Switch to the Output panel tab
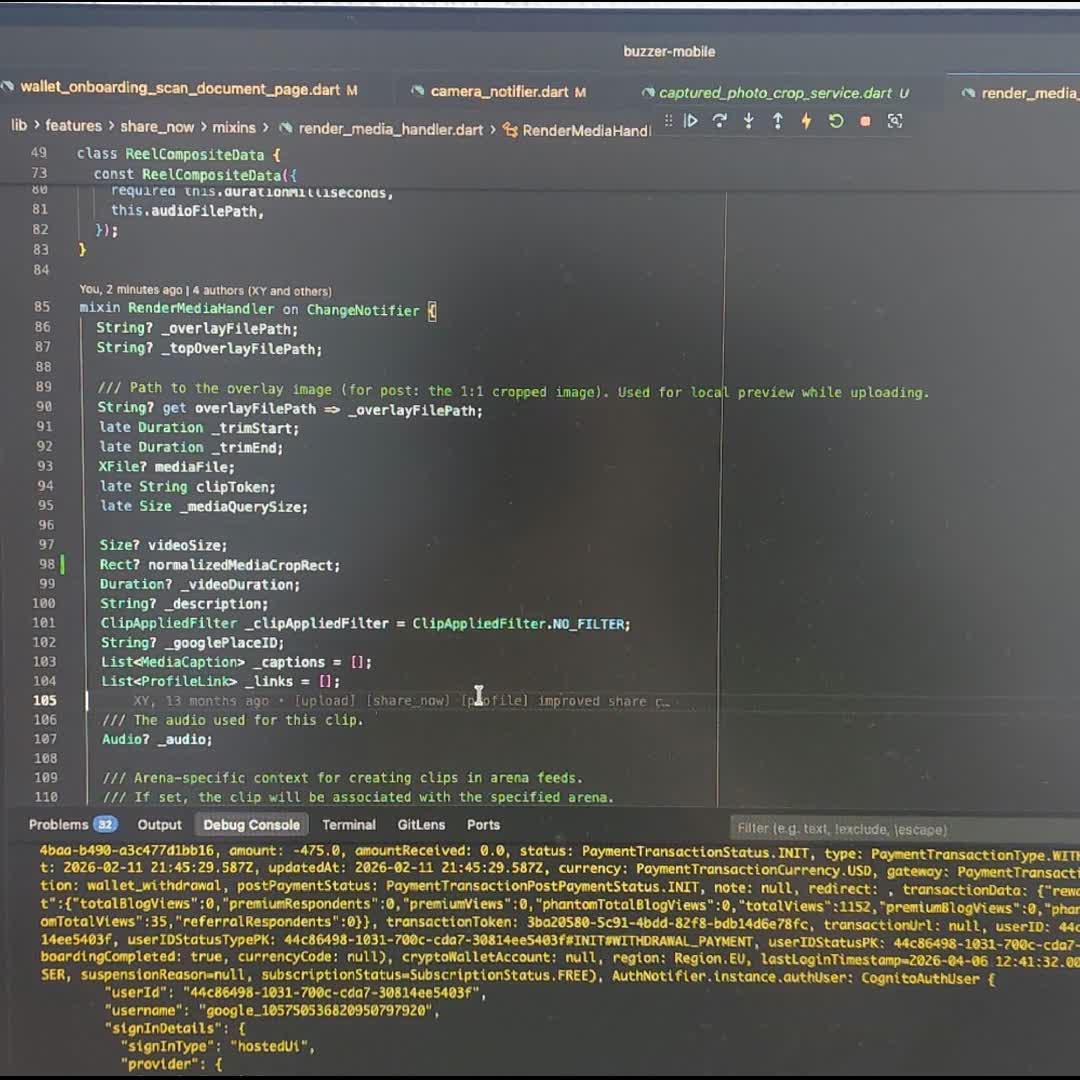The height and width of the screenshot is (1080, 1080). click(159, 824)
